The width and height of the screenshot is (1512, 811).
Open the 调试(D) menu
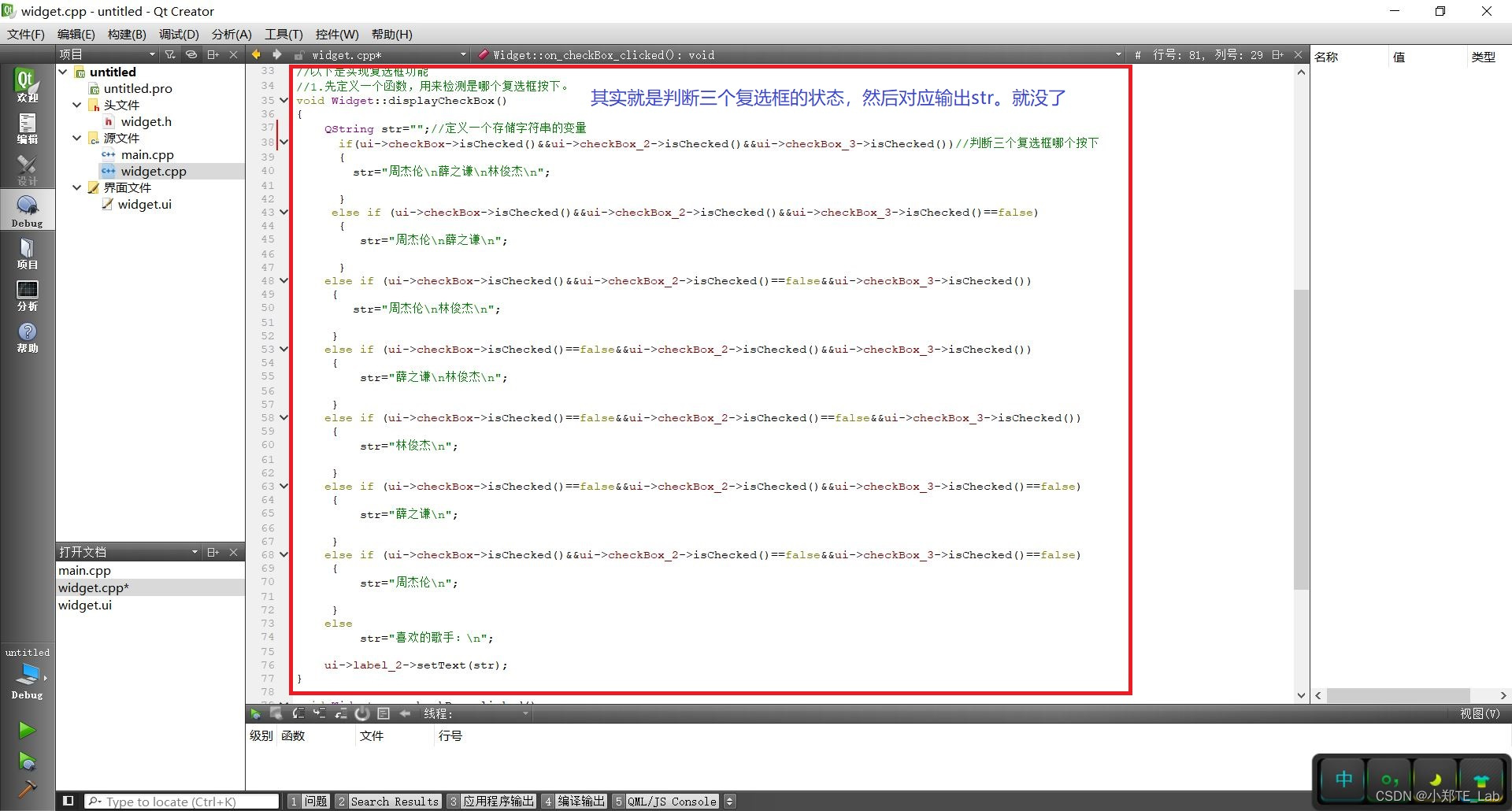coord(178,34)
